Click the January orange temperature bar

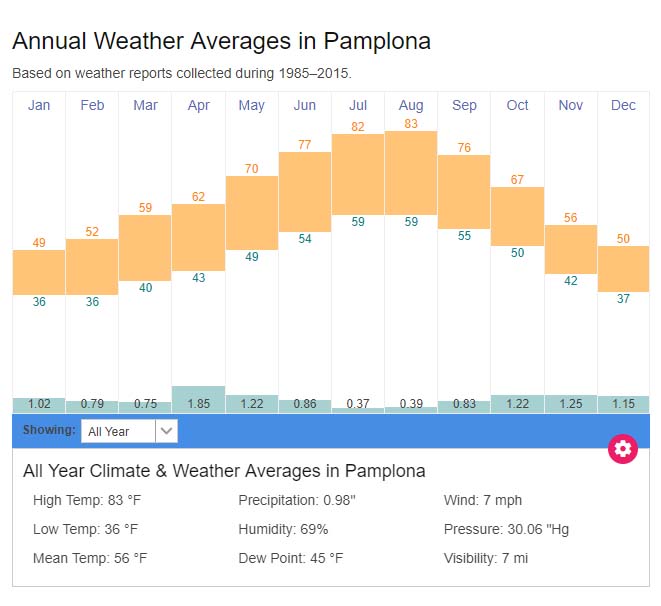pyautogui.click(x=39, y=272)
